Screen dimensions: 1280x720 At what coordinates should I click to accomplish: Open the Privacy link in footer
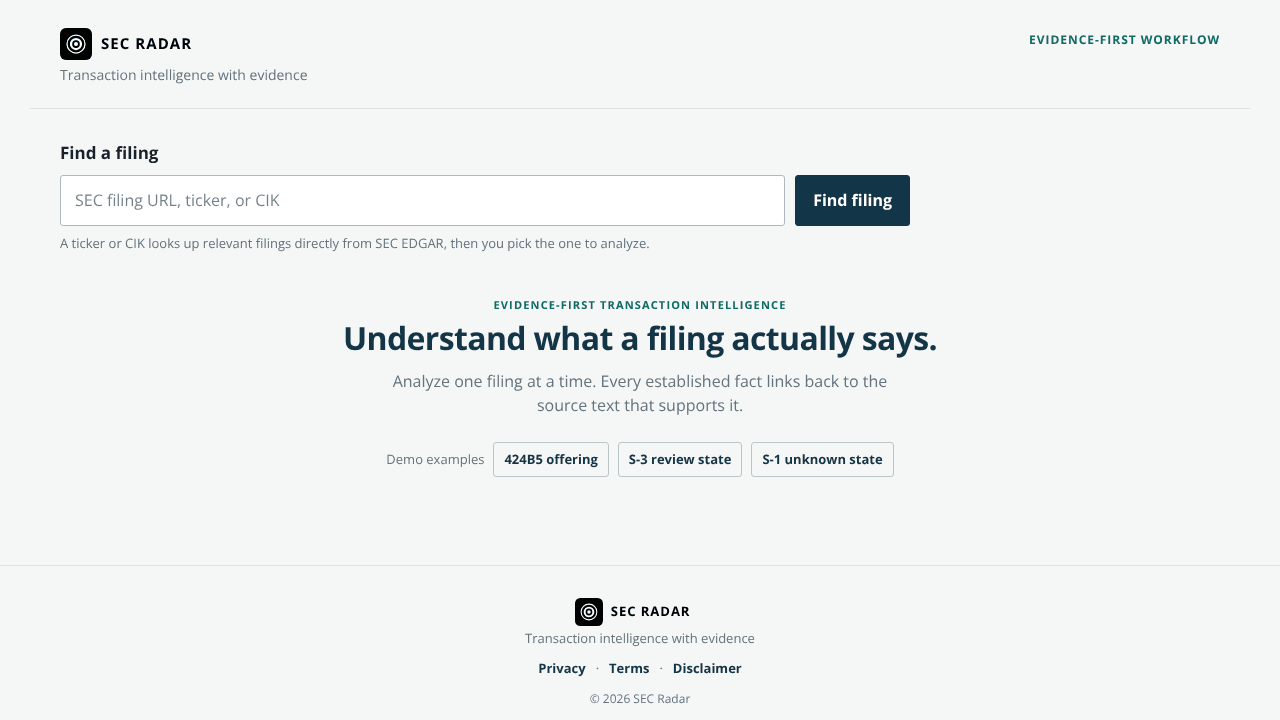(562, 668)
